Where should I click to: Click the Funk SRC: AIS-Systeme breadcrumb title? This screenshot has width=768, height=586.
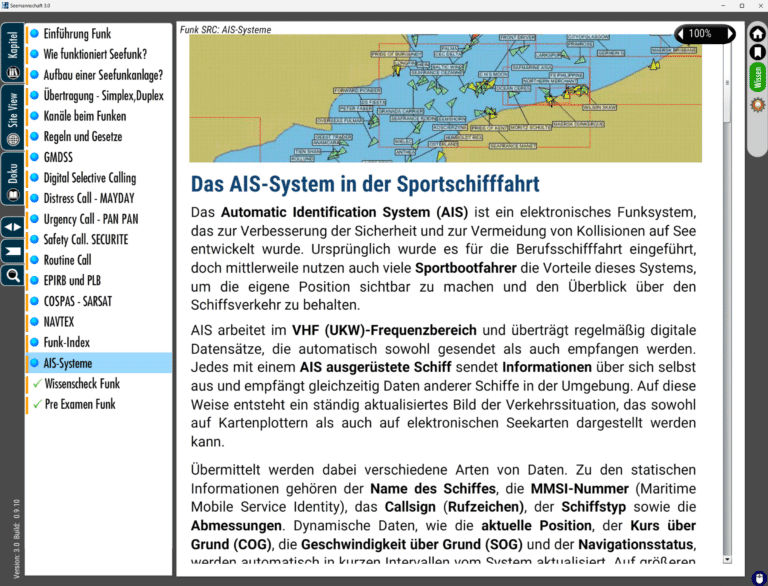(x=225, y=30)
